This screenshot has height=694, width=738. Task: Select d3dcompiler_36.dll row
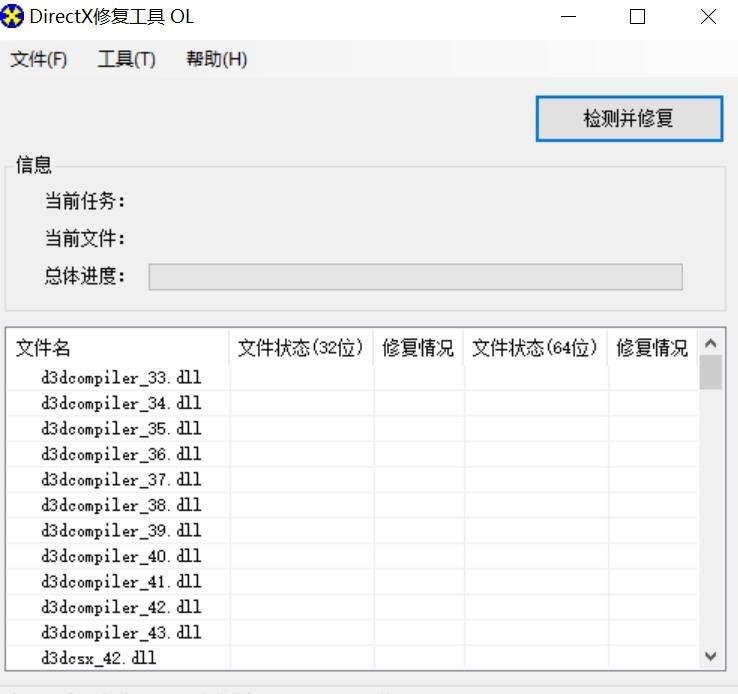coord(121,454)
